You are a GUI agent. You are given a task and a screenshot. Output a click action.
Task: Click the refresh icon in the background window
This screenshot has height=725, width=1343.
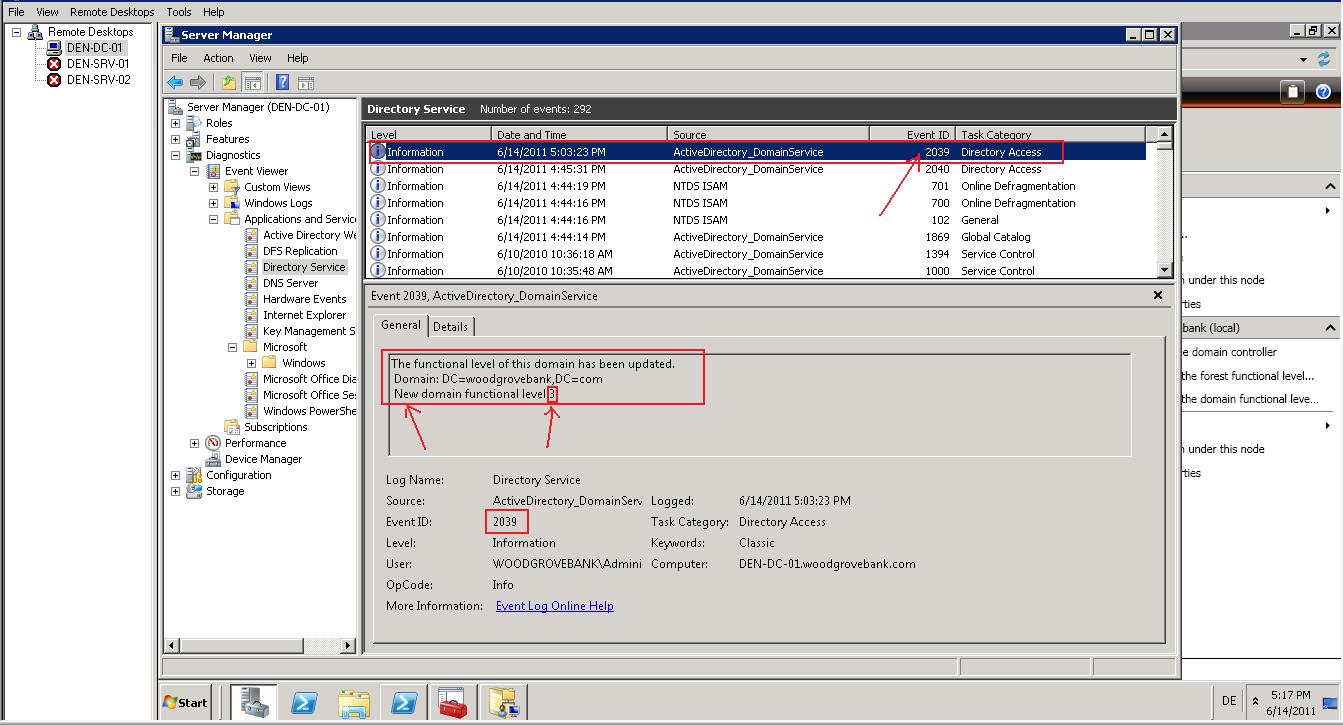[x=1324, y=60]
